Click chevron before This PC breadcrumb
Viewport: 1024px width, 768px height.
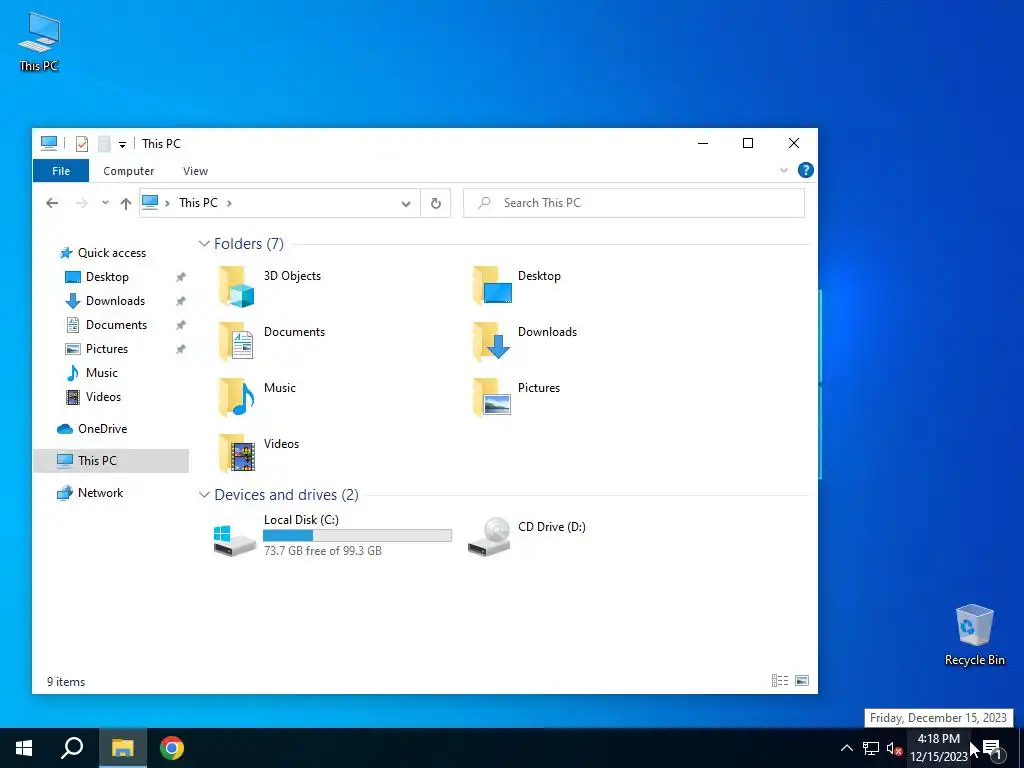click(167, 203)
